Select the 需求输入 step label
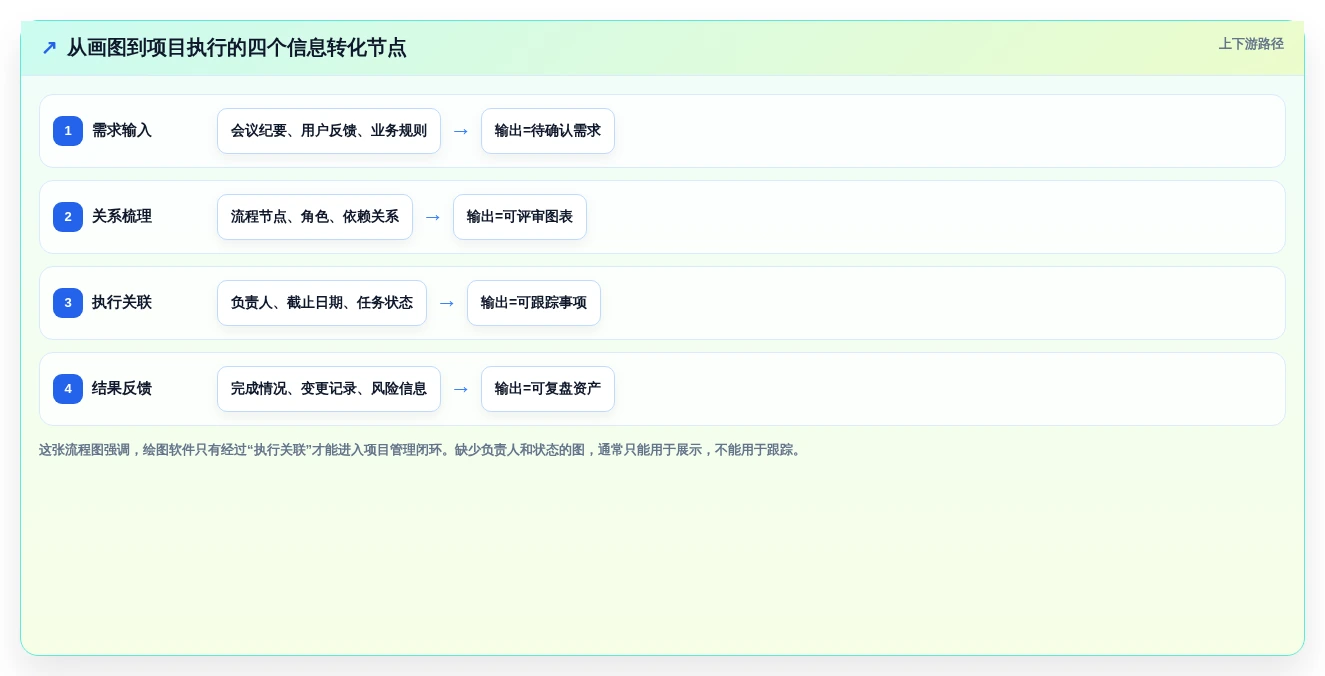The image size is (1325, 676). pyautogui.click(x=122, y=131)
